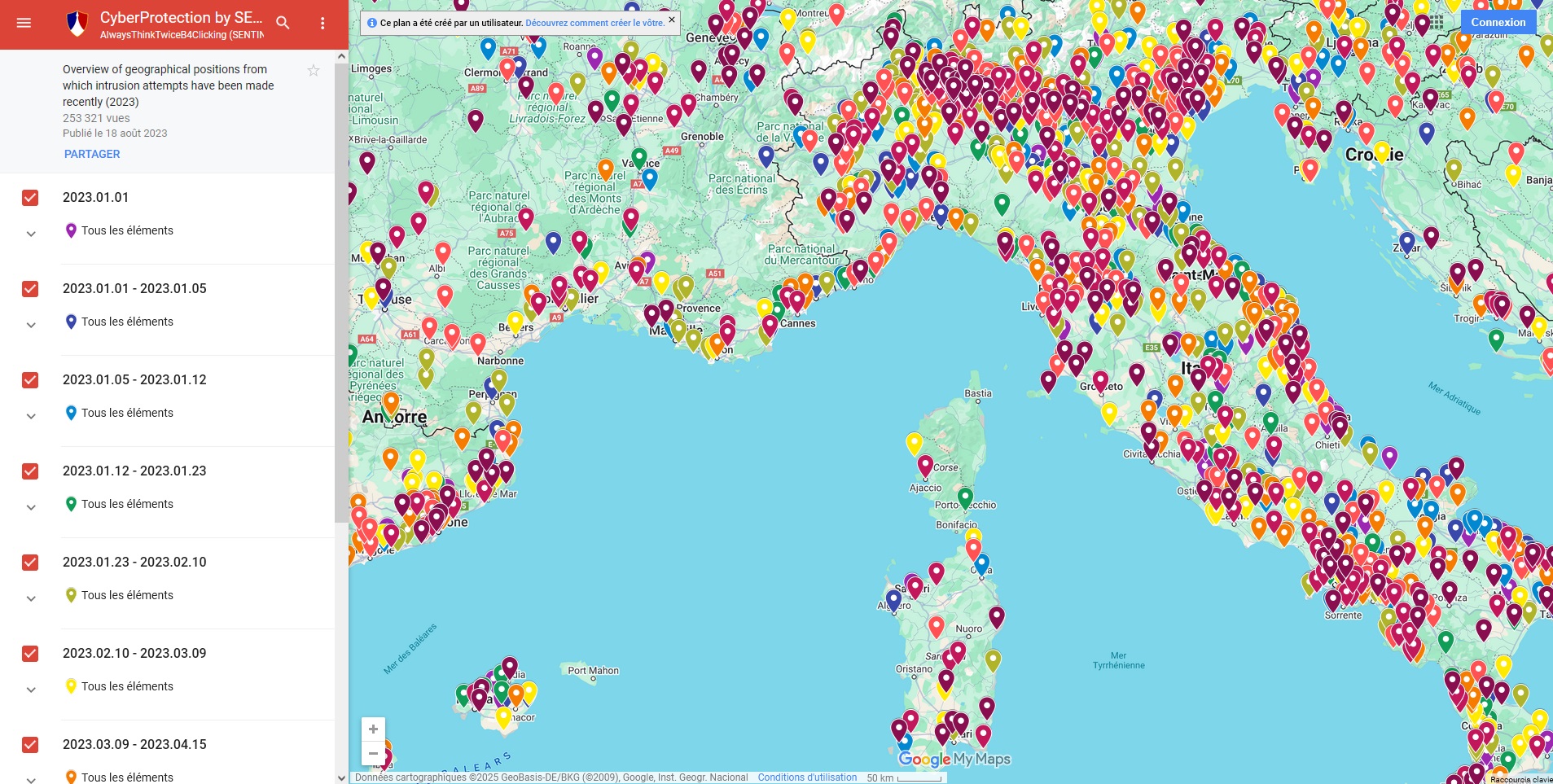The width and height of the screenshot is (1553, 784).
Task: Open the hamburger menu in the header
Action: click(x=24, y=23)
